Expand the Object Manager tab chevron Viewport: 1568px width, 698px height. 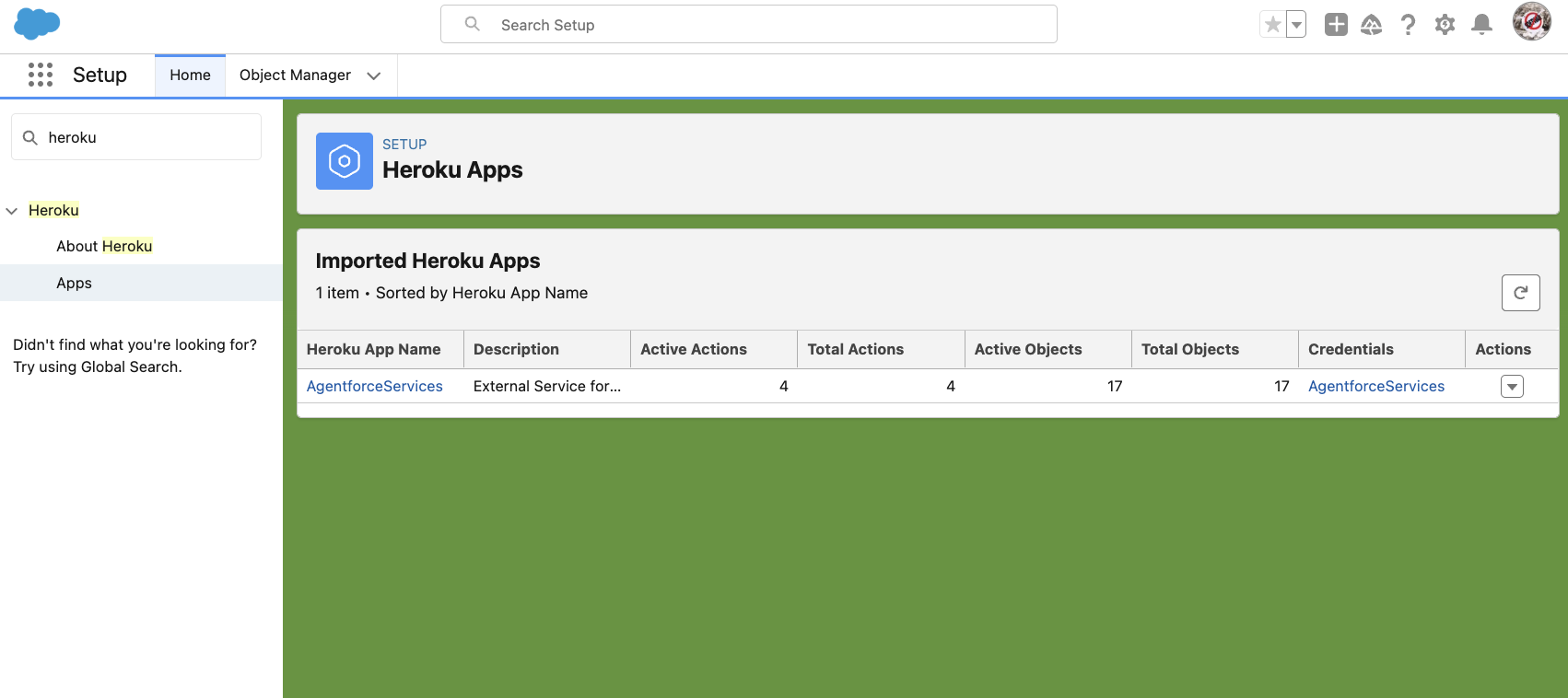[374, 76]
